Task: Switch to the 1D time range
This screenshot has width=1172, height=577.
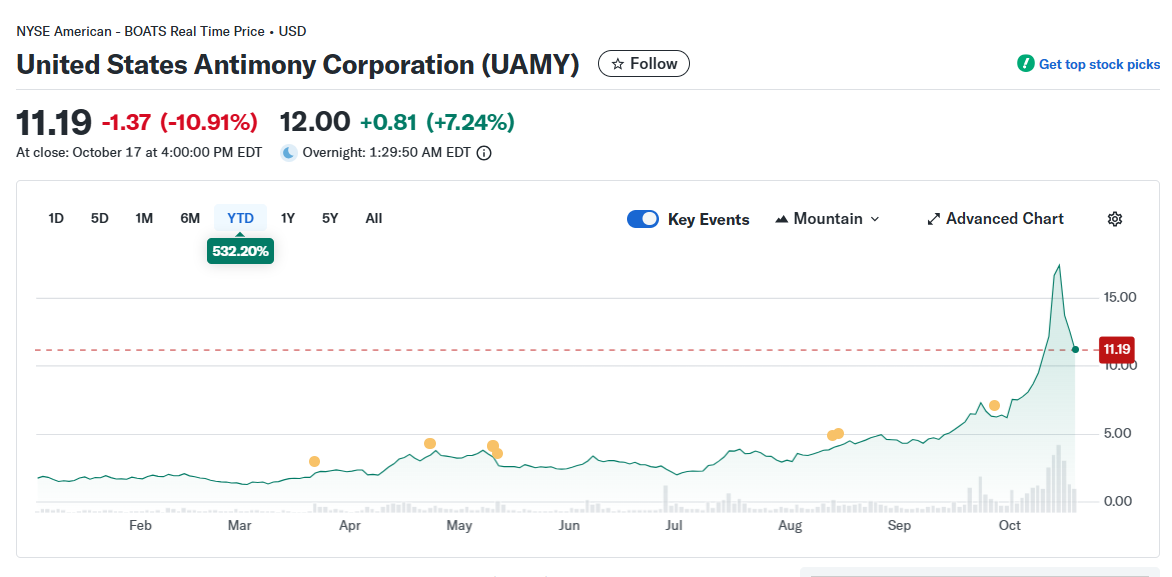Action: (x=56, y=218)
